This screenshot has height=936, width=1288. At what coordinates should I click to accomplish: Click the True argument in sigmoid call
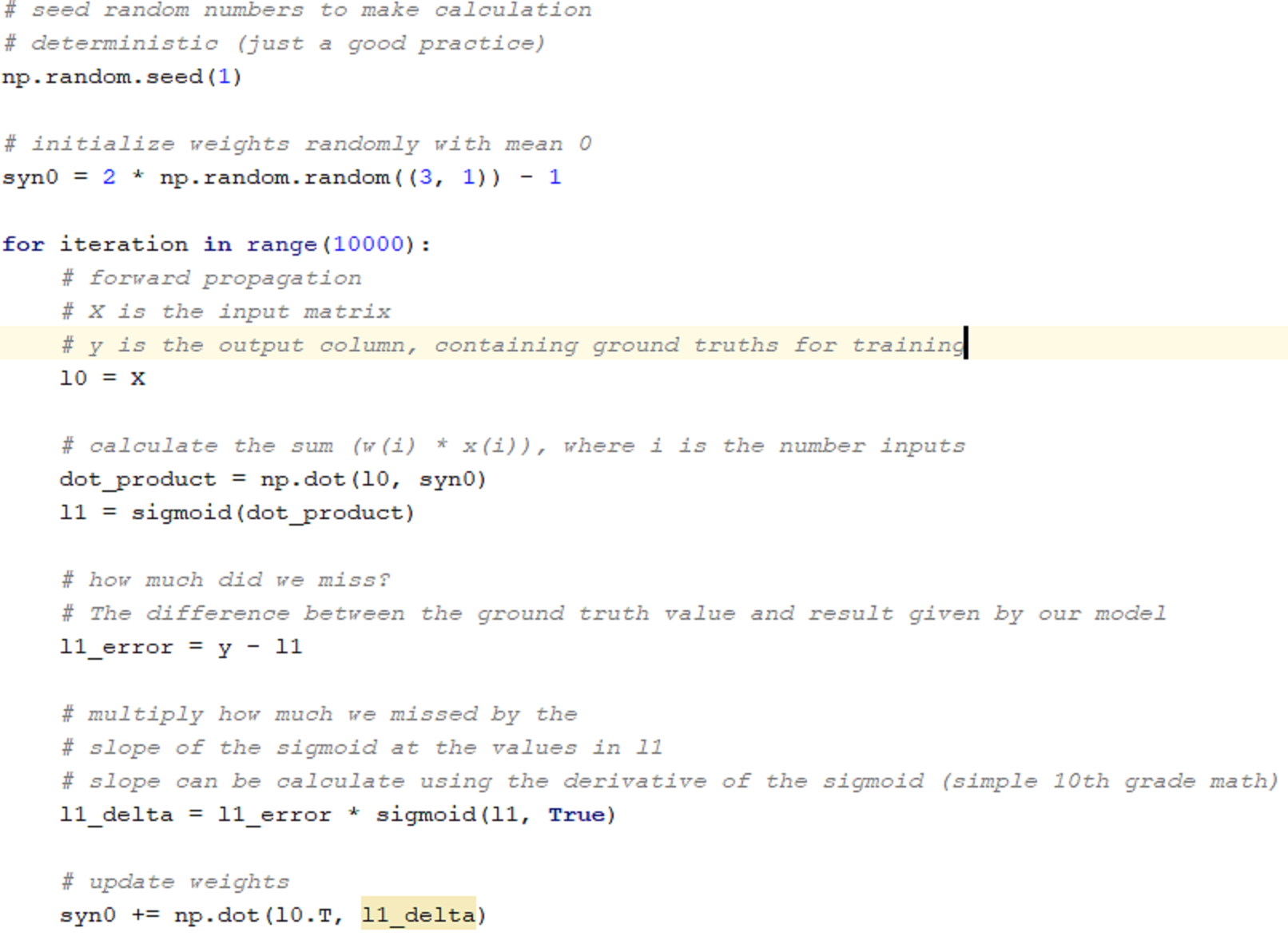(577, 815)
